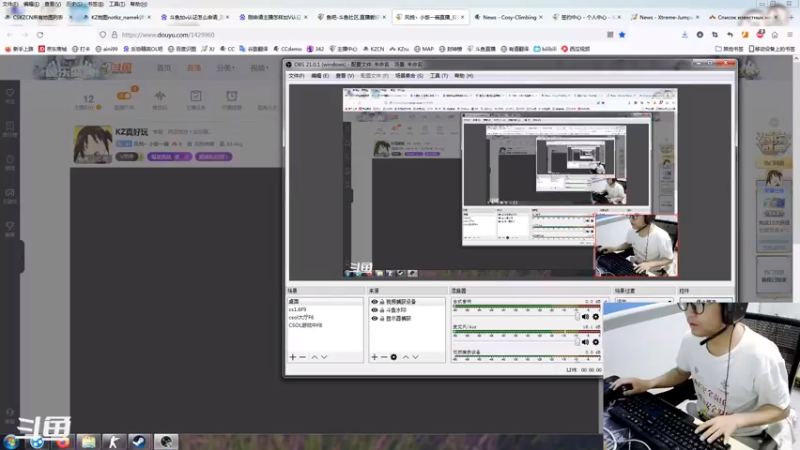Viewport: 800px width, 450px height.
Task: Click the KZ真好玩 streamer avatar
Action: 92,145
